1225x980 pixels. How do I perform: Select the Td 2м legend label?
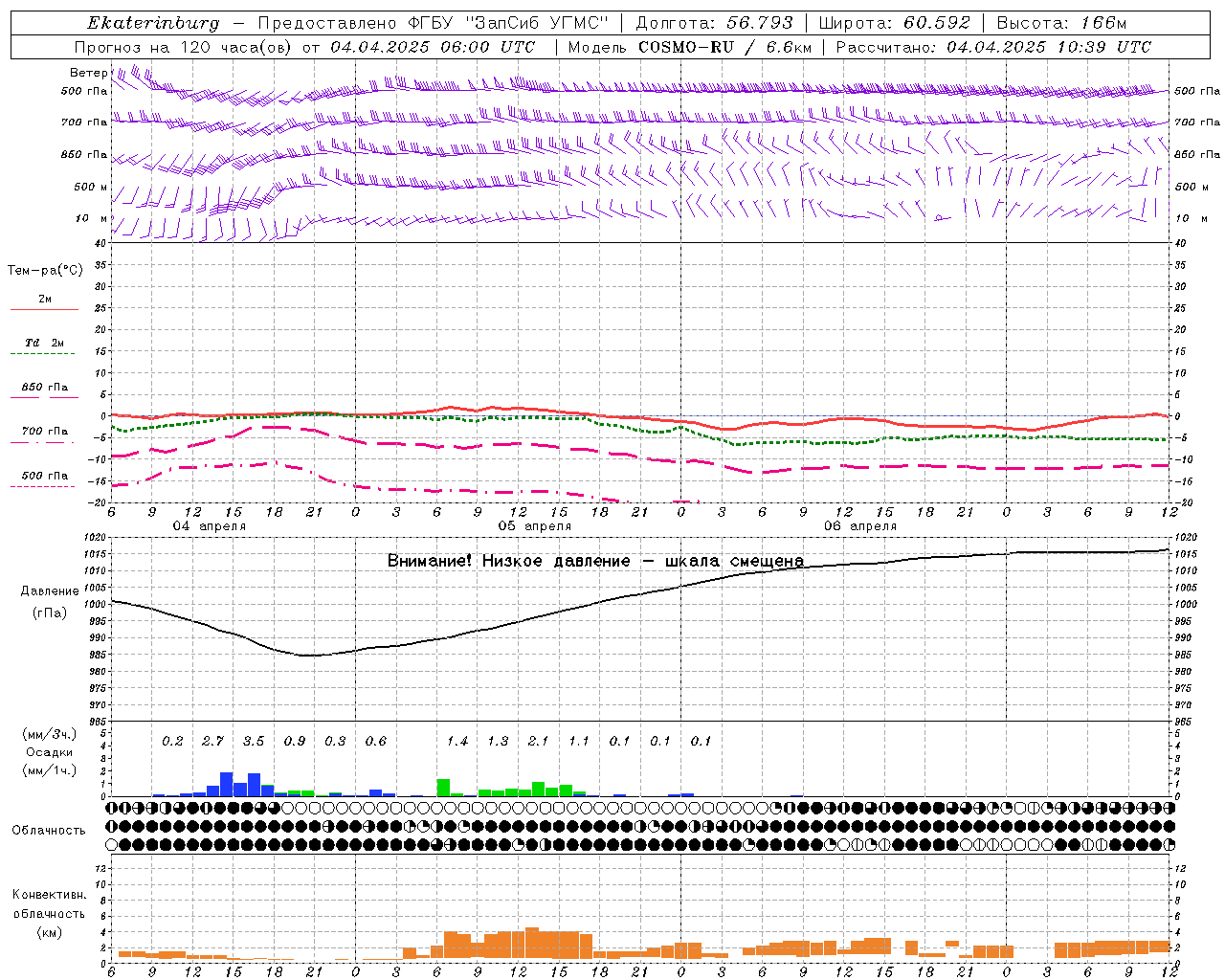(x=45, y=343)
